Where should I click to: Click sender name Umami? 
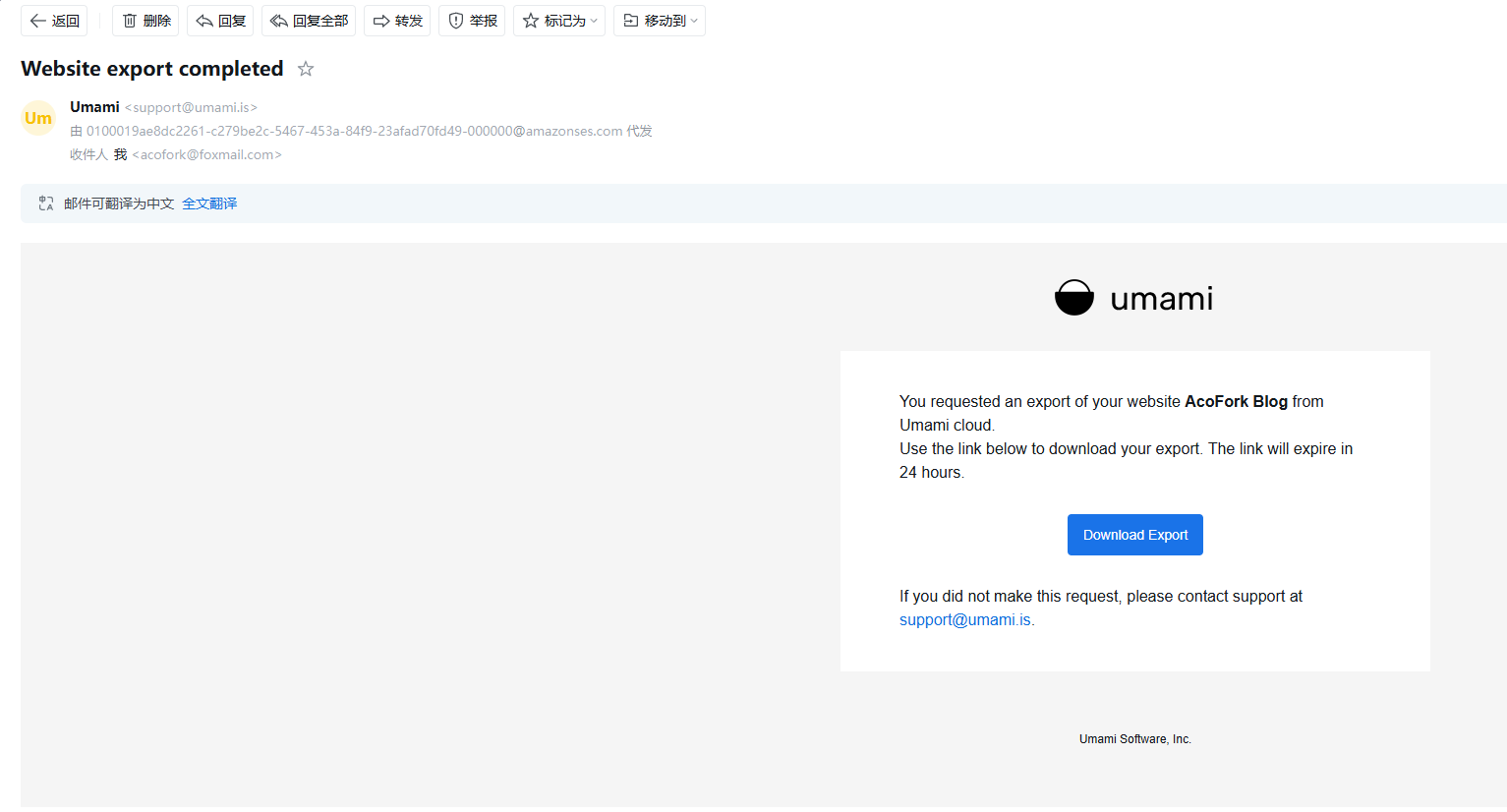[94, 107]
